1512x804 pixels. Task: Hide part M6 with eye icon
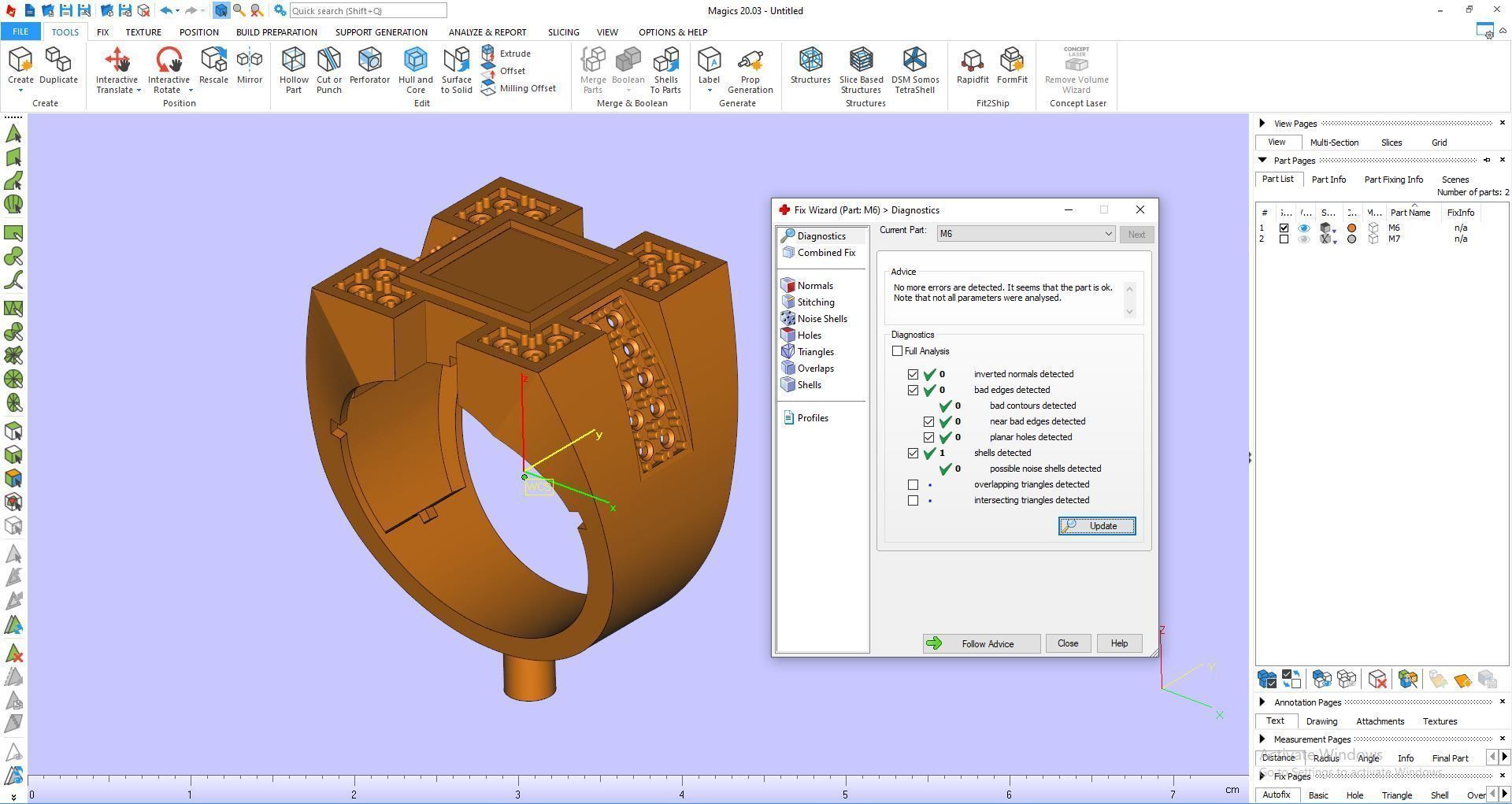1304,228
